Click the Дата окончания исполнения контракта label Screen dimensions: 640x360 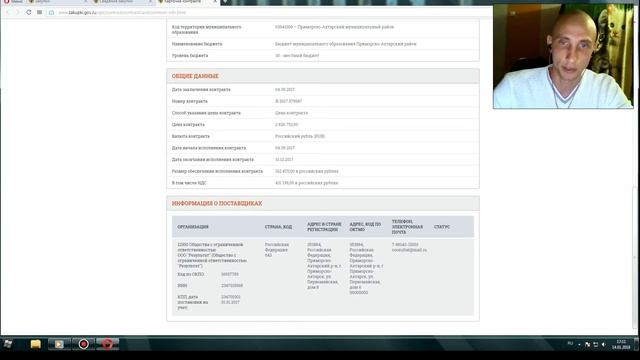[x=213, y=160]
